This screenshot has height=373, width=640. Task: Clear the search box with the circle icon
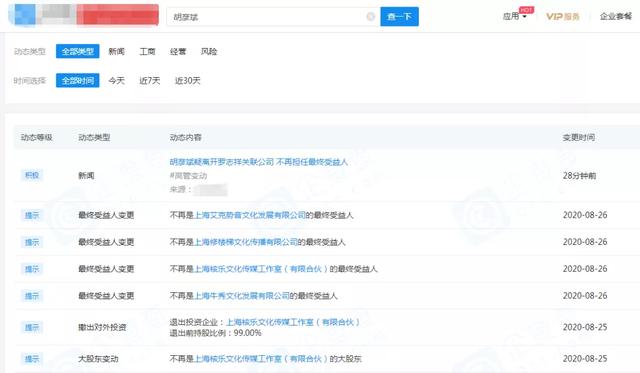click(x=370, y=17)
